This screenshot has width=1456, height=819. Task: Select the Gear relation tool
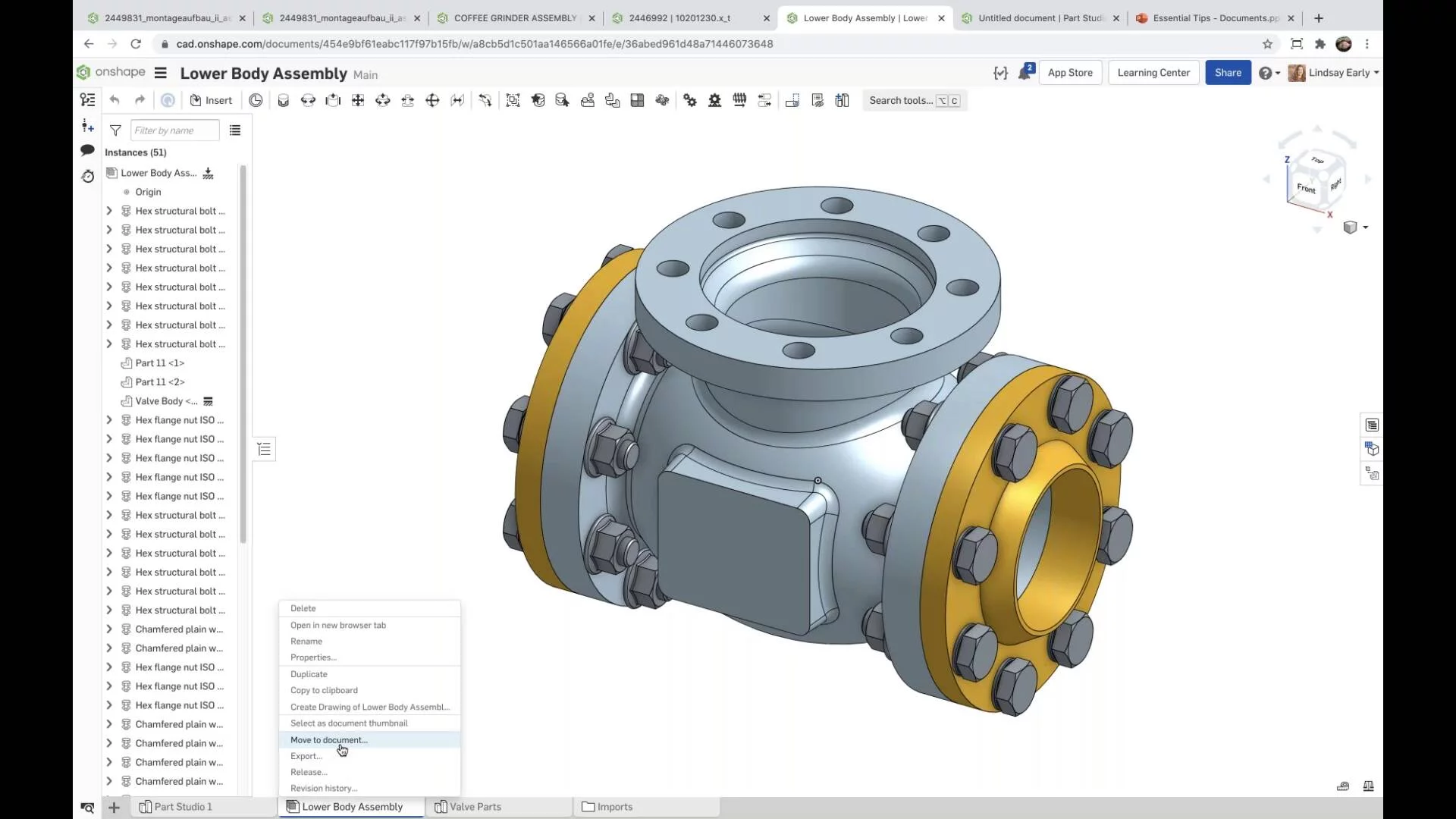690,100
